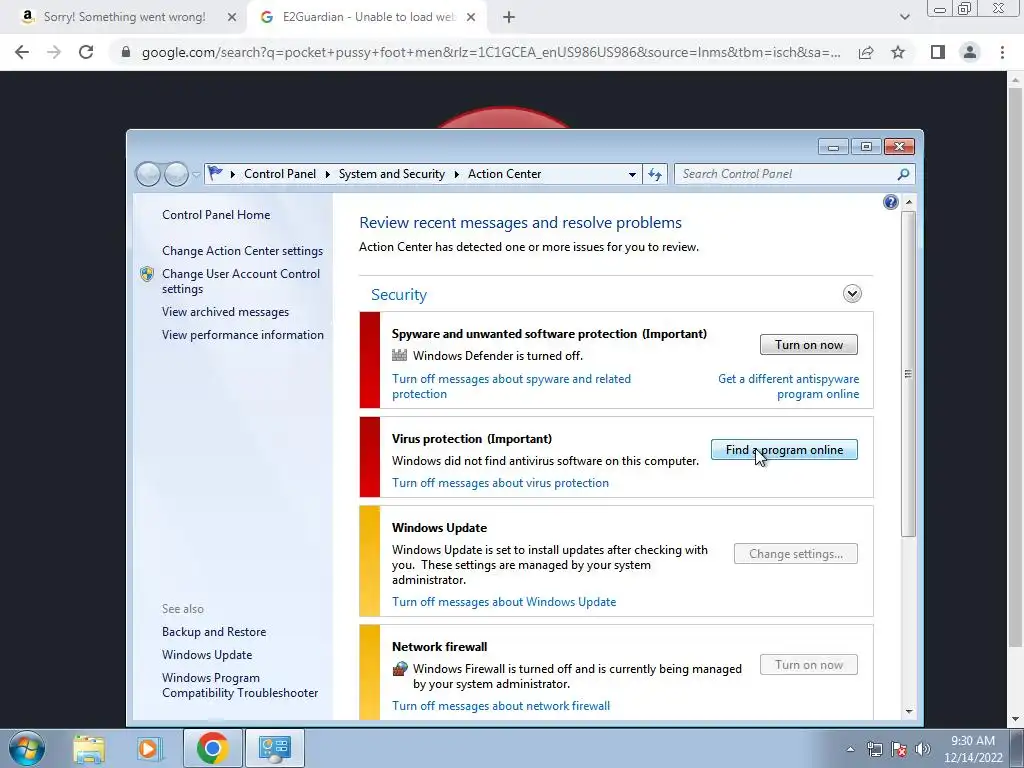Go to Control Panel breadcrumb item
The height and width of the screenshot is (768, 1024).
280,174
